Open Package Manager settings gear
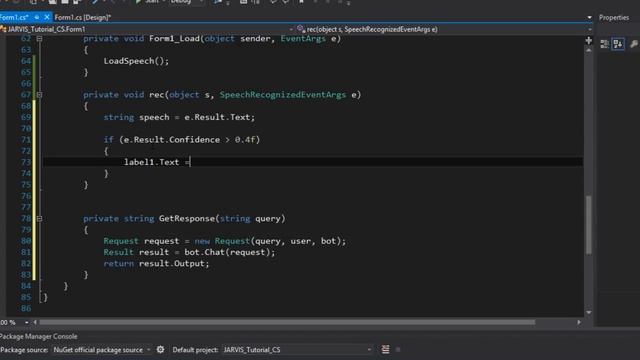The width and height of the screenshot is (640, 360). pyautogui.click(x=160, y=349)
